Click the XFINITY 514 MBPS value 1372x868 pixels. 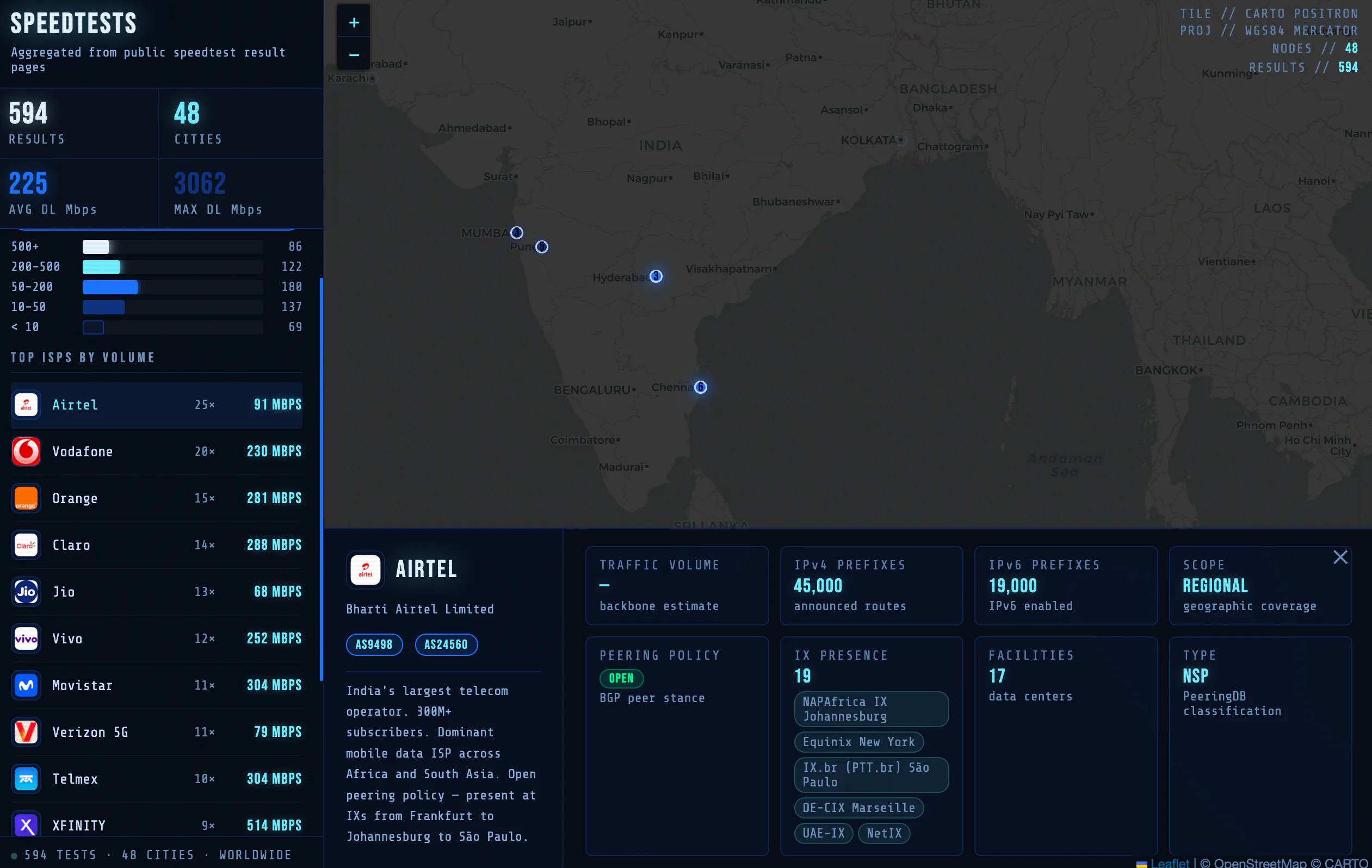coord(274,825)
